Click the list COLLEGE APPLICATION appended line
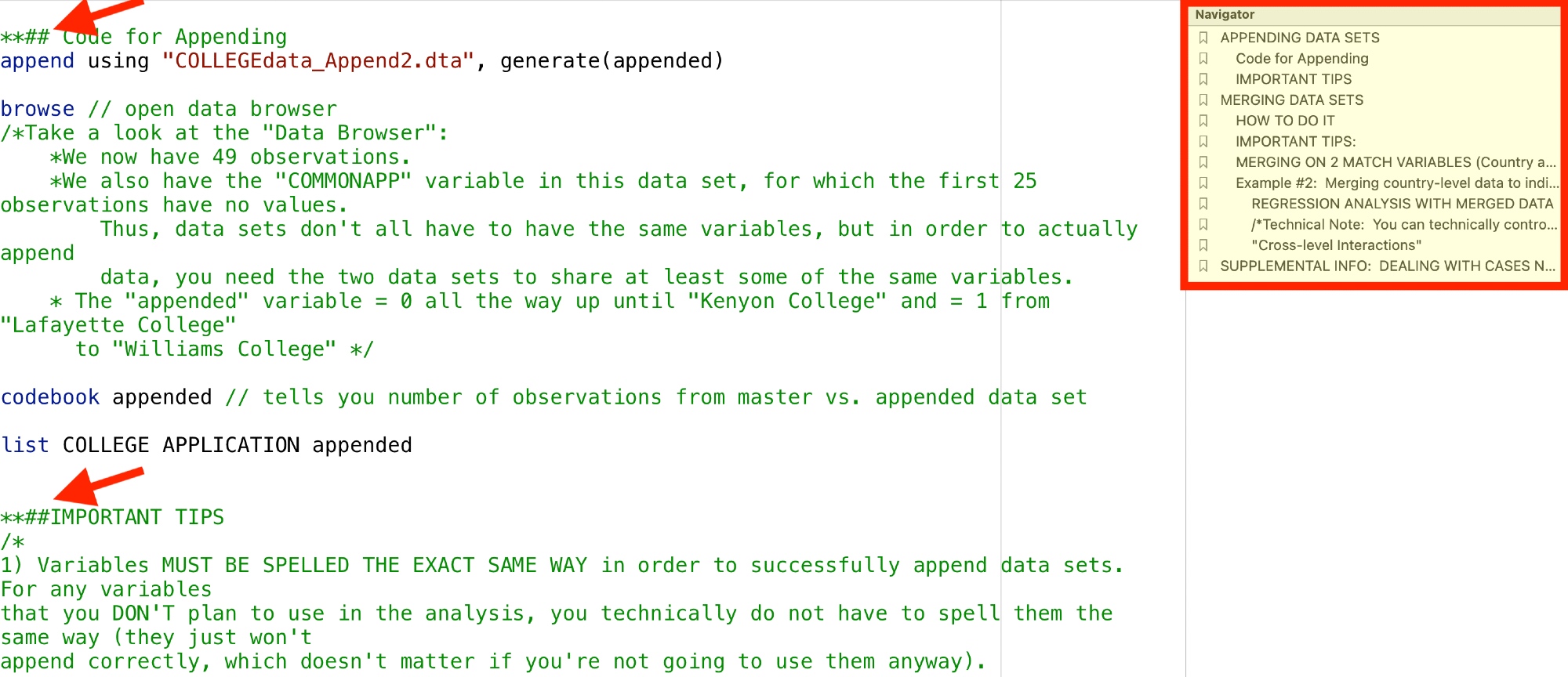This screenshot has height=677, width=1568. coord(206,446)
